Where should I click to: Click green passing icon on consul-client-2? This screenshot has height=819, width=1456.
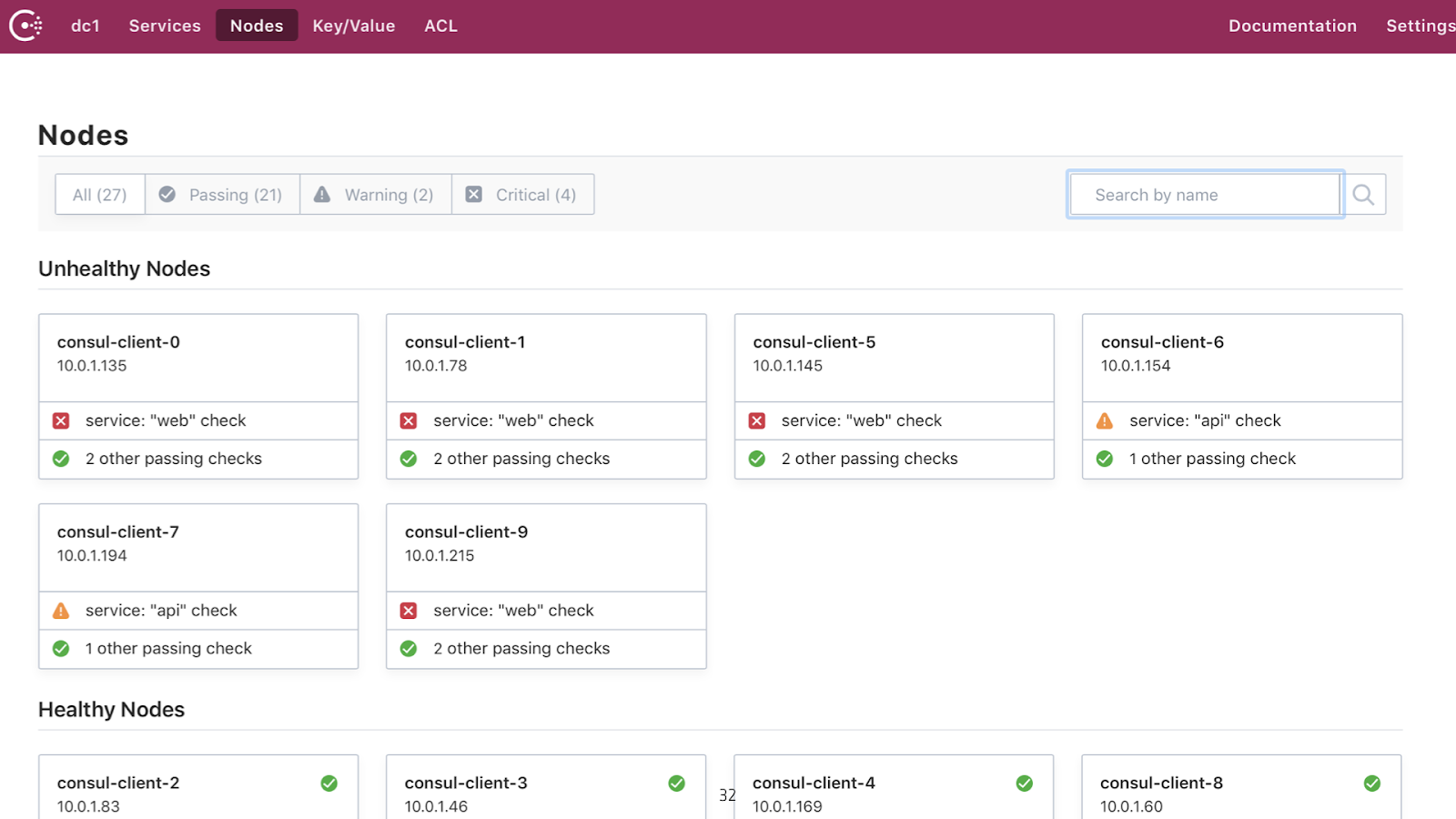pyautogui.click(x=329, y=784)
